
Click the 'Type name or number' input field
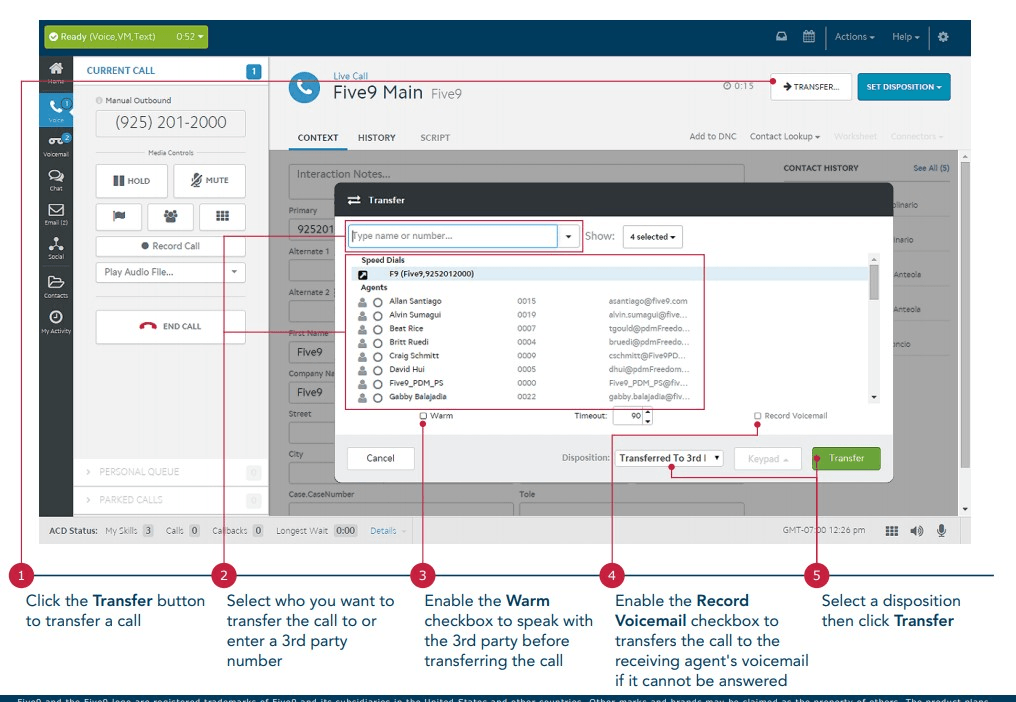453,237
